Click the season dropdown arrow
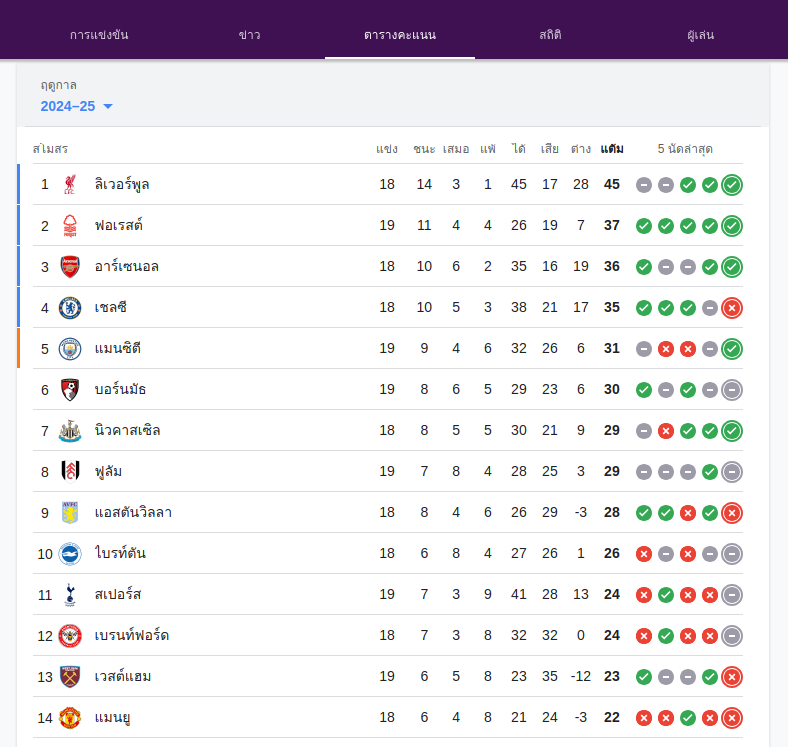The width and height of the screenshot is (788, 747). click(x=108, y=107)
